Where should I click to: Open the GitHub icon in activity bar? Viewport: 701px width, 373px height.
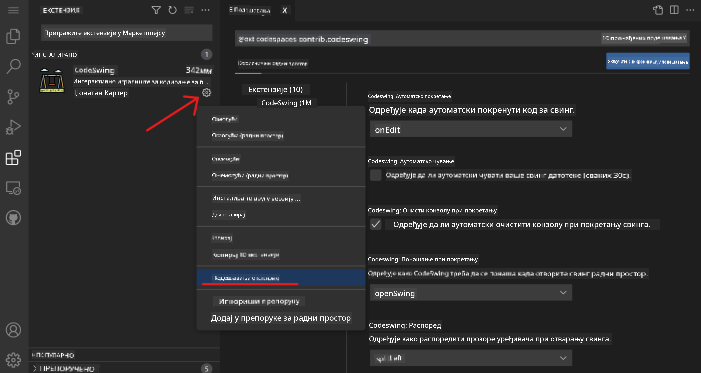click(13, 218)
